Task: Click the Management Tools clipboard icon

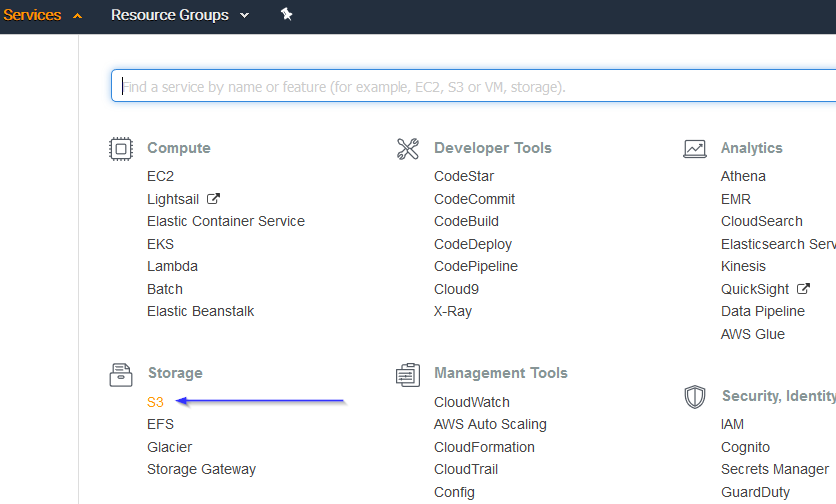Action: (408, 374)
